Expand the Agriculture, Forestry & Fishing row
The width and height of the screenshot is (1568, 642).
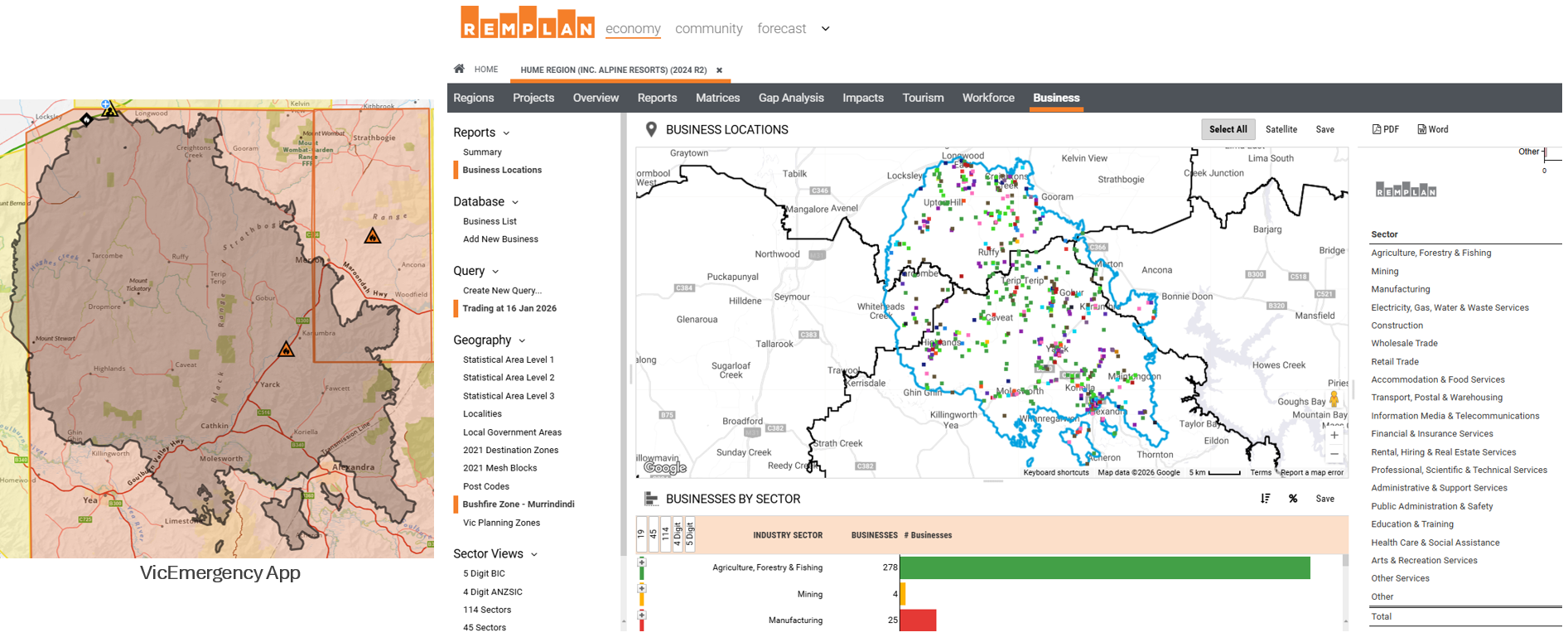pos(642,562)
